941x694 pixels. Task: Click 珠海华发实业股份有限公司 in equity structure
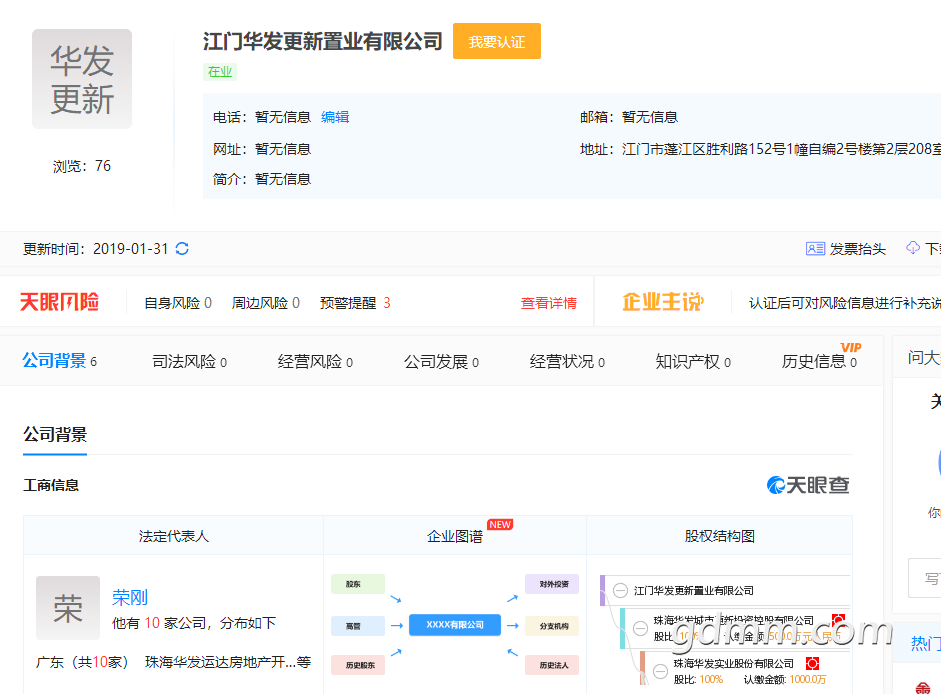coord(733,663)
